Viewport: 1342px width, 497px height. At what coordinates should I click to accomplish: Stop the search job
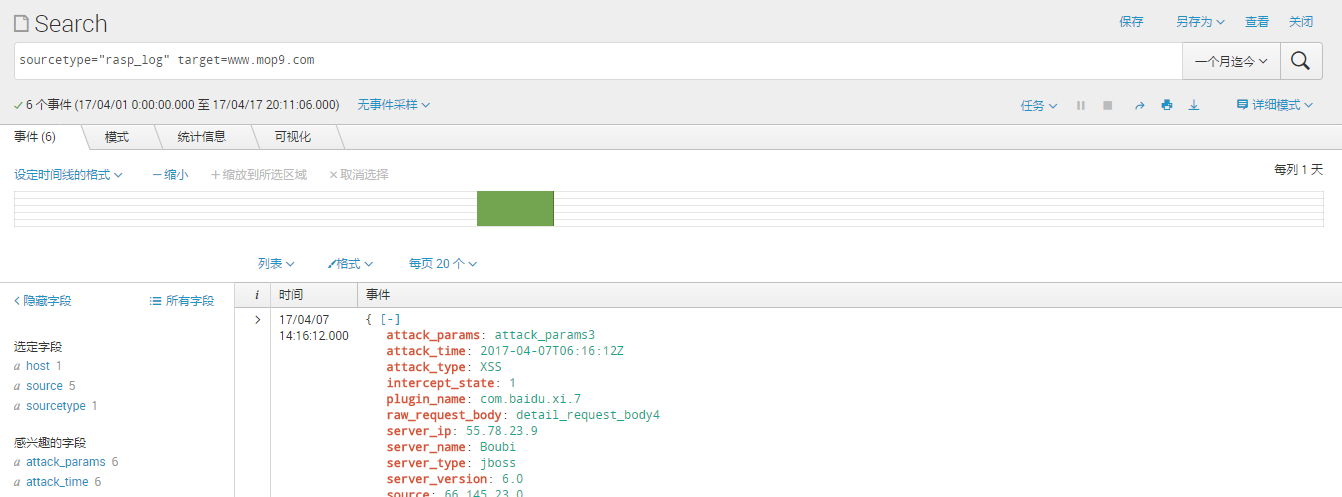1107,105
